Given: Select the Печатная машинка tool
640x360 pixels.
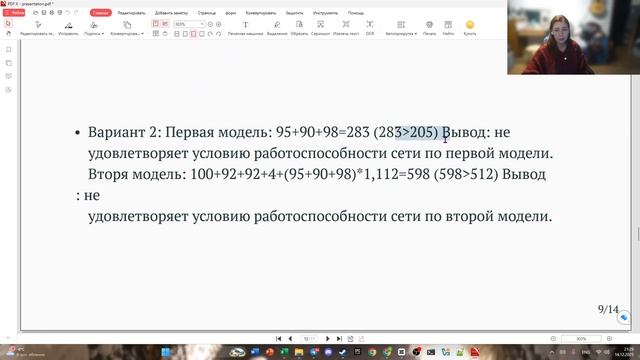Looking at the screenshot, I should 245,28.
